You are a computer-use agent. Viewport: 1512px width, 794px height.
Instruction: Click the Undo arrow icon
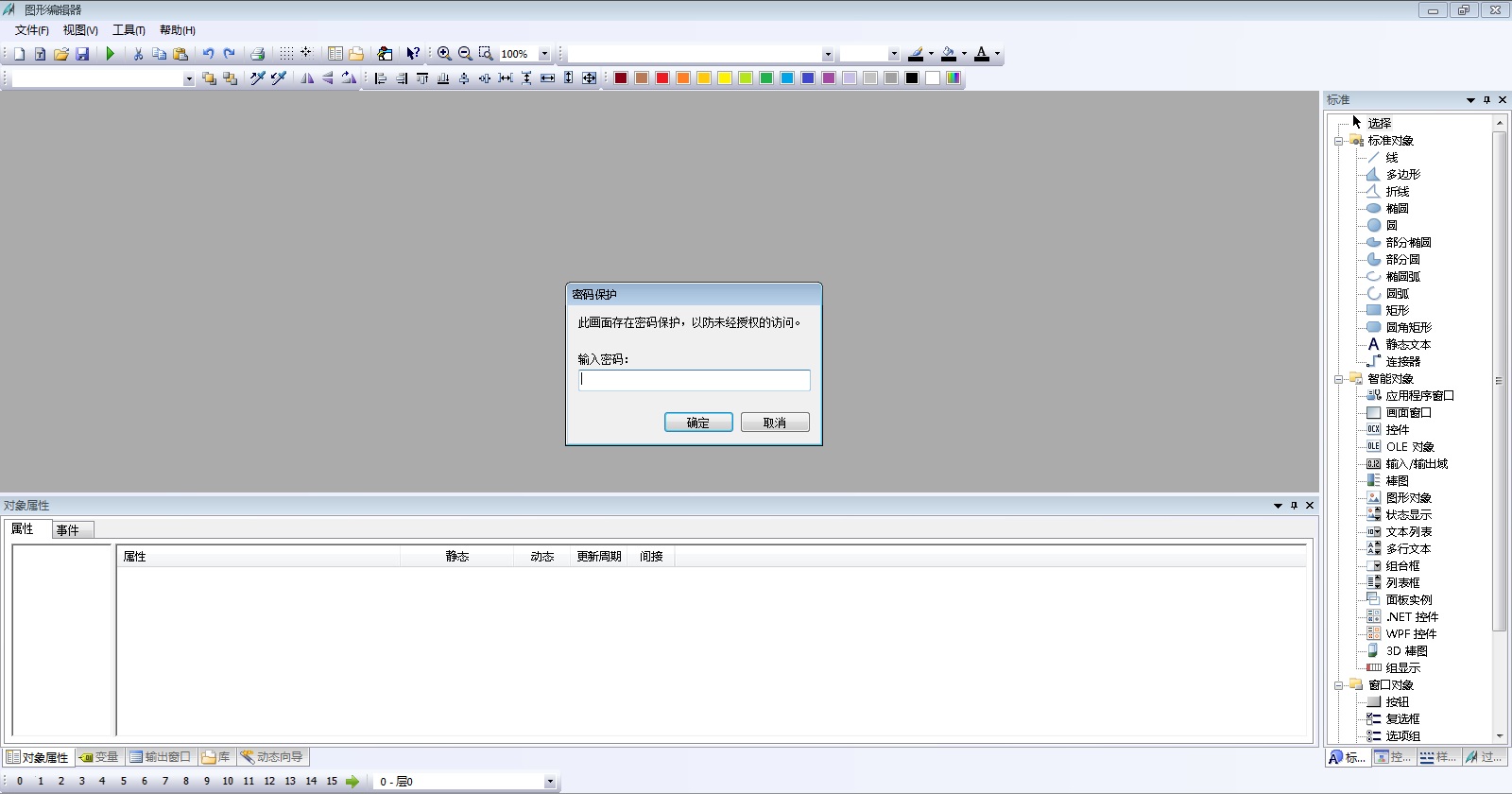pyautogui.click(x=208, y=54)
